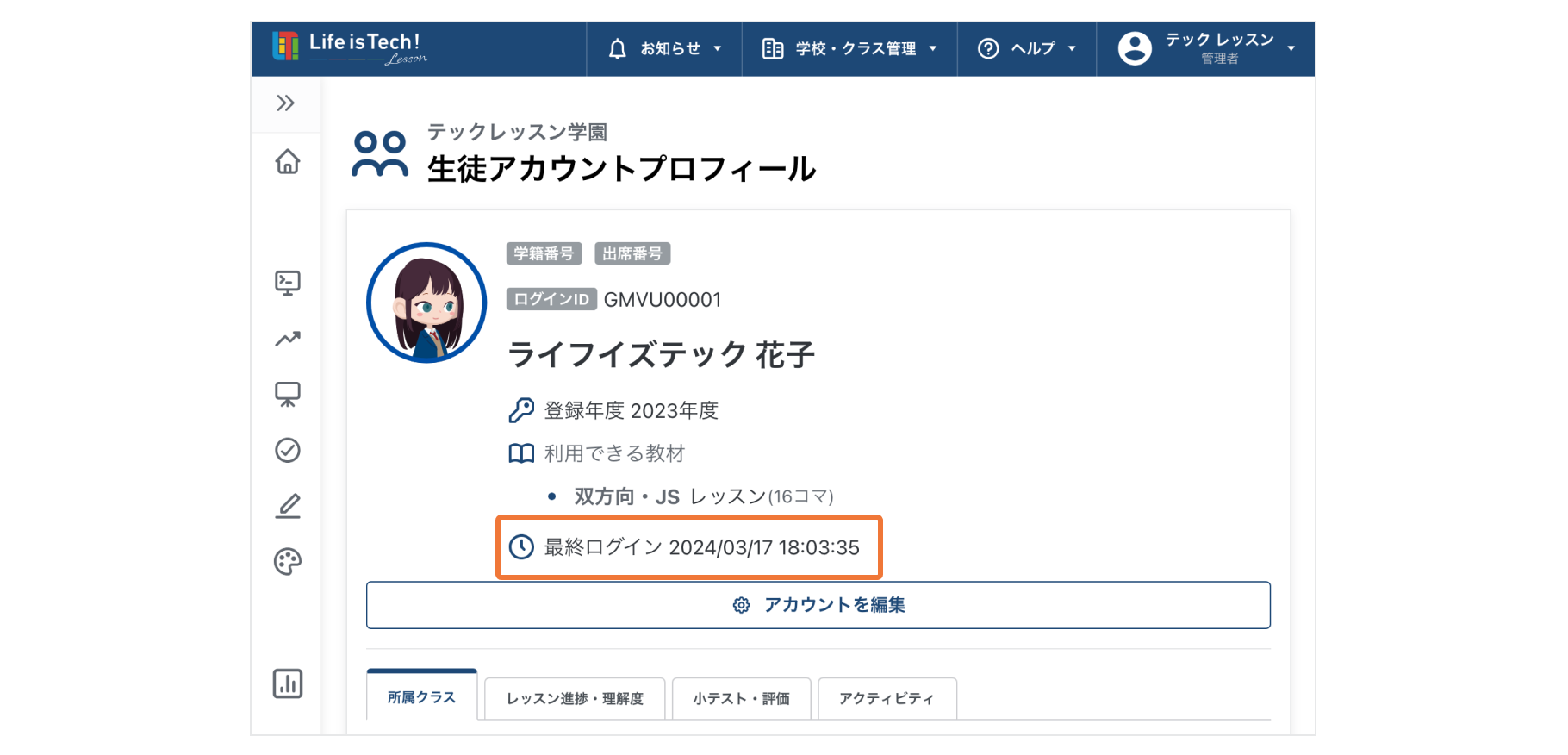Image resolution: width=1568 pixels, height=755 pixels.
Task: Click the アカウントを編集 button
Action: (818, 605)
